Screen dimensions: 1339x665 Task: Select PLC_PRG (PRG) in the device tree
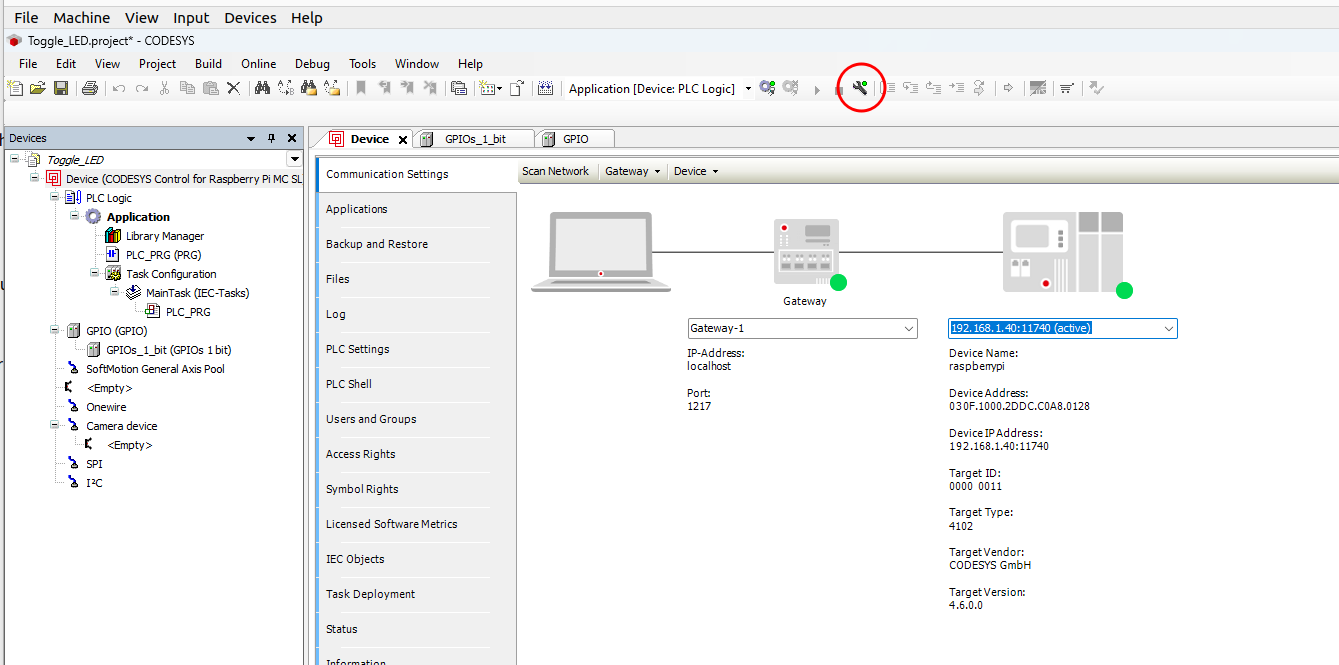coord(164,255)
